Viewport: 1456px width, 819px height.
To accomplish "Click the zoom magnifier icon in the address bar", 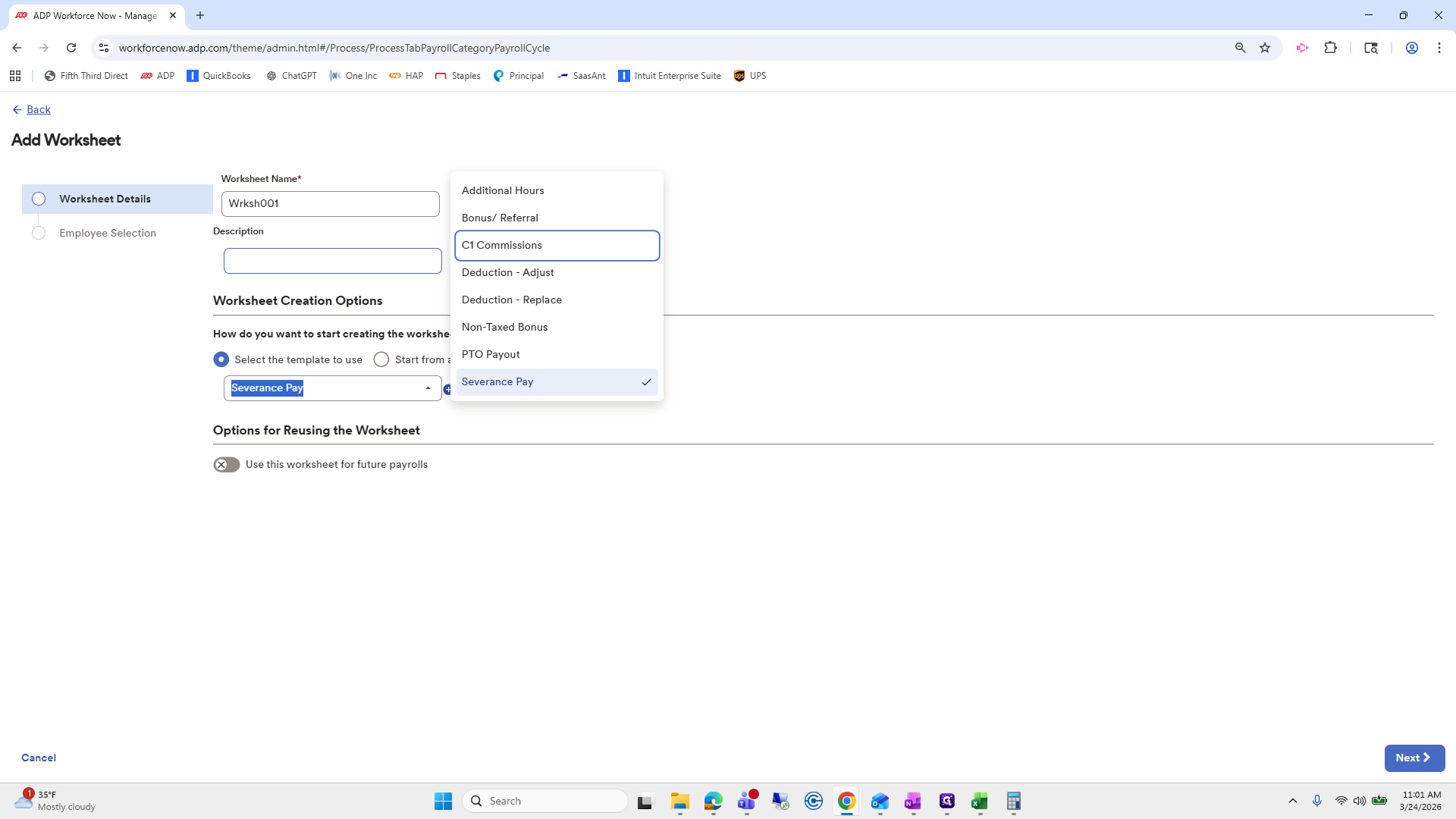I will (x=1240, y=48).
